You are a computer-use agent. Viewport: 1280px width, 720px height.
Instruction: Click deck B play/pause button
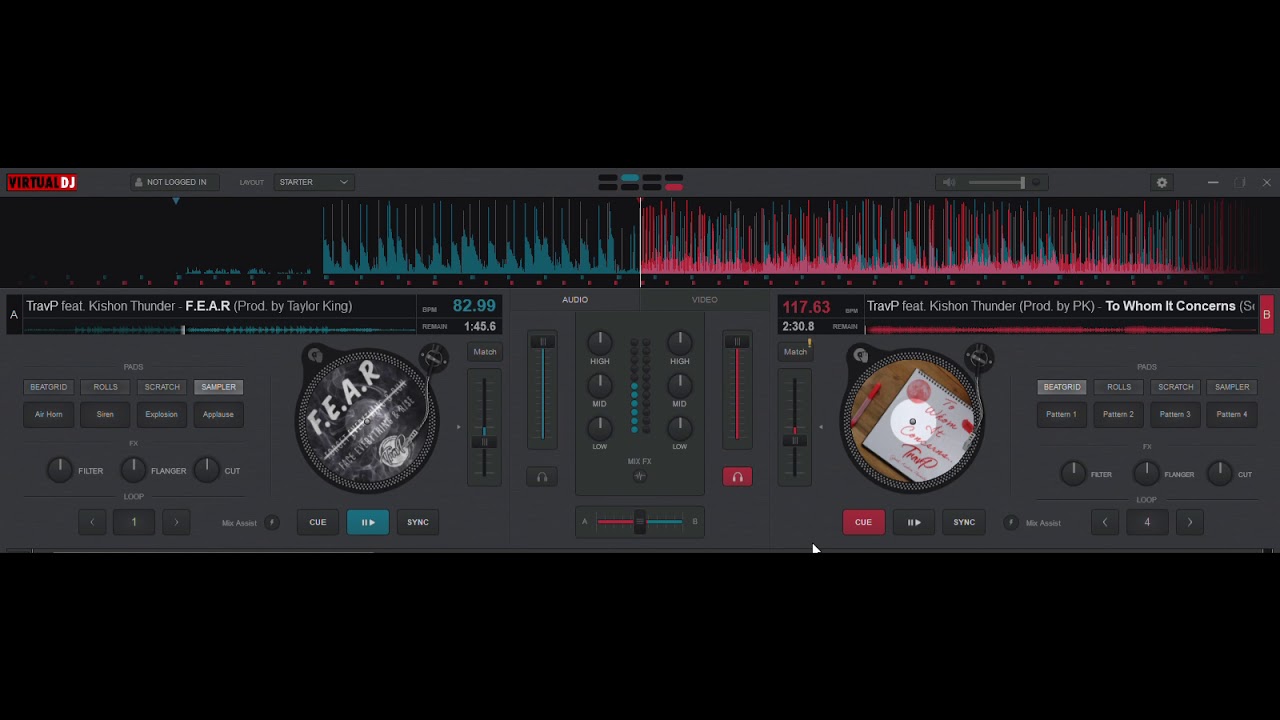click(x=914, y=522)
